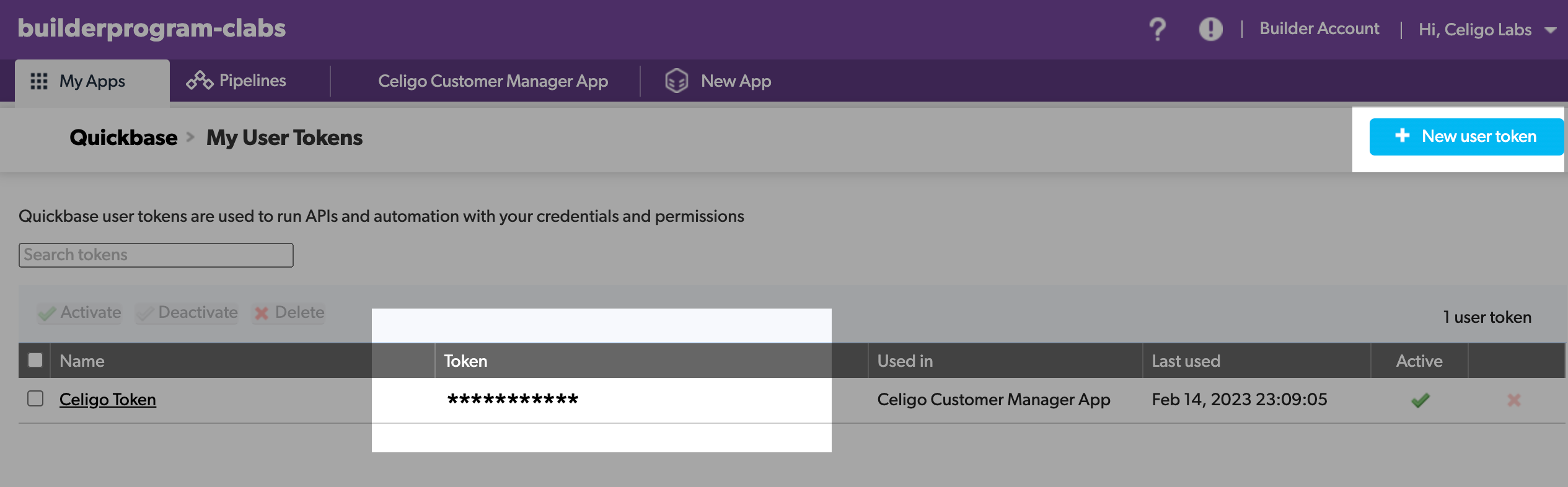
Task: Switch to the Pipelines tab
Action: 236,81
